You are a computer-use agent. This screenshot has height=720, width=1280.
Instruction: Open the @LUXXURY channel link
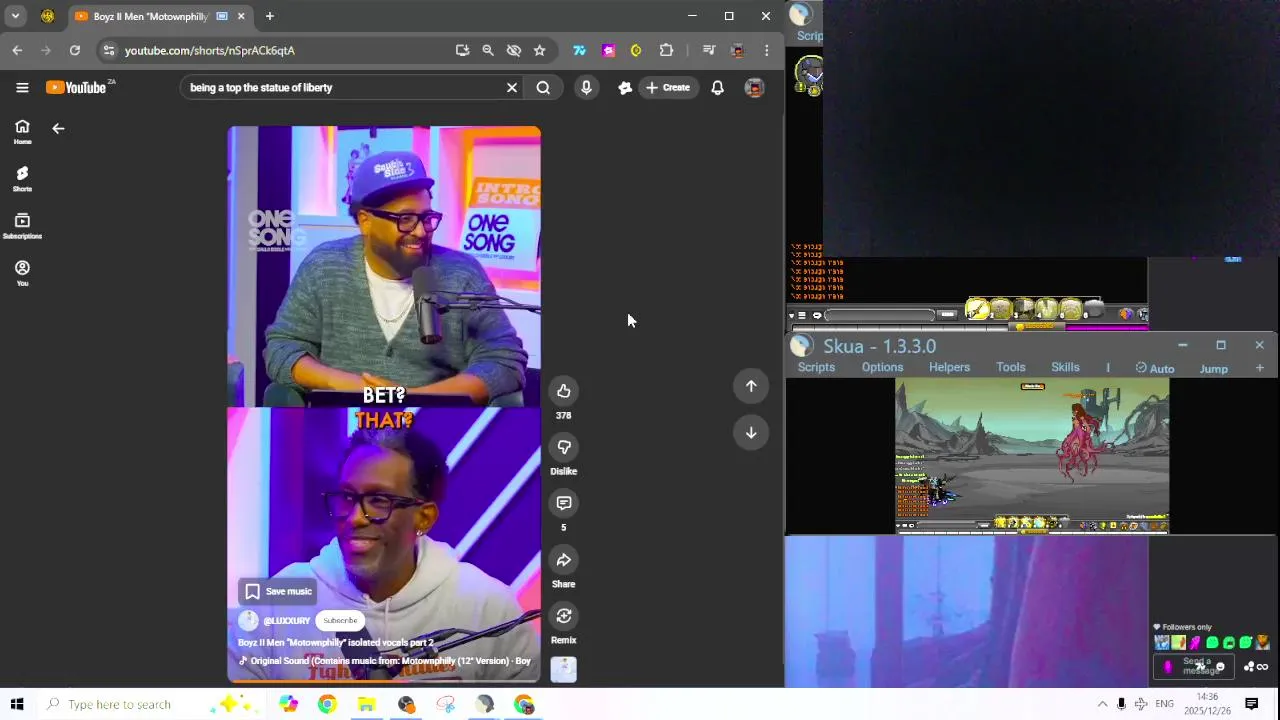pos(286,620)
